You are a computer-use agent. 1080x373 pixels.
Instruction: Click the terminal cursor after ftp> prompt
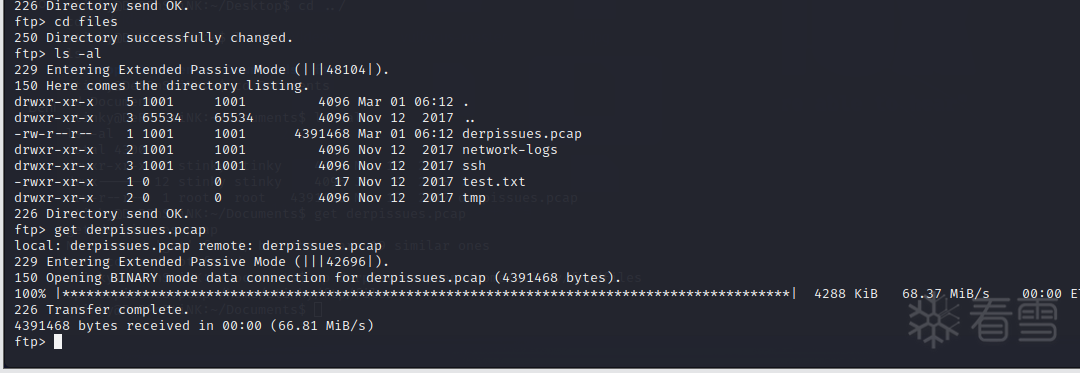58,342
